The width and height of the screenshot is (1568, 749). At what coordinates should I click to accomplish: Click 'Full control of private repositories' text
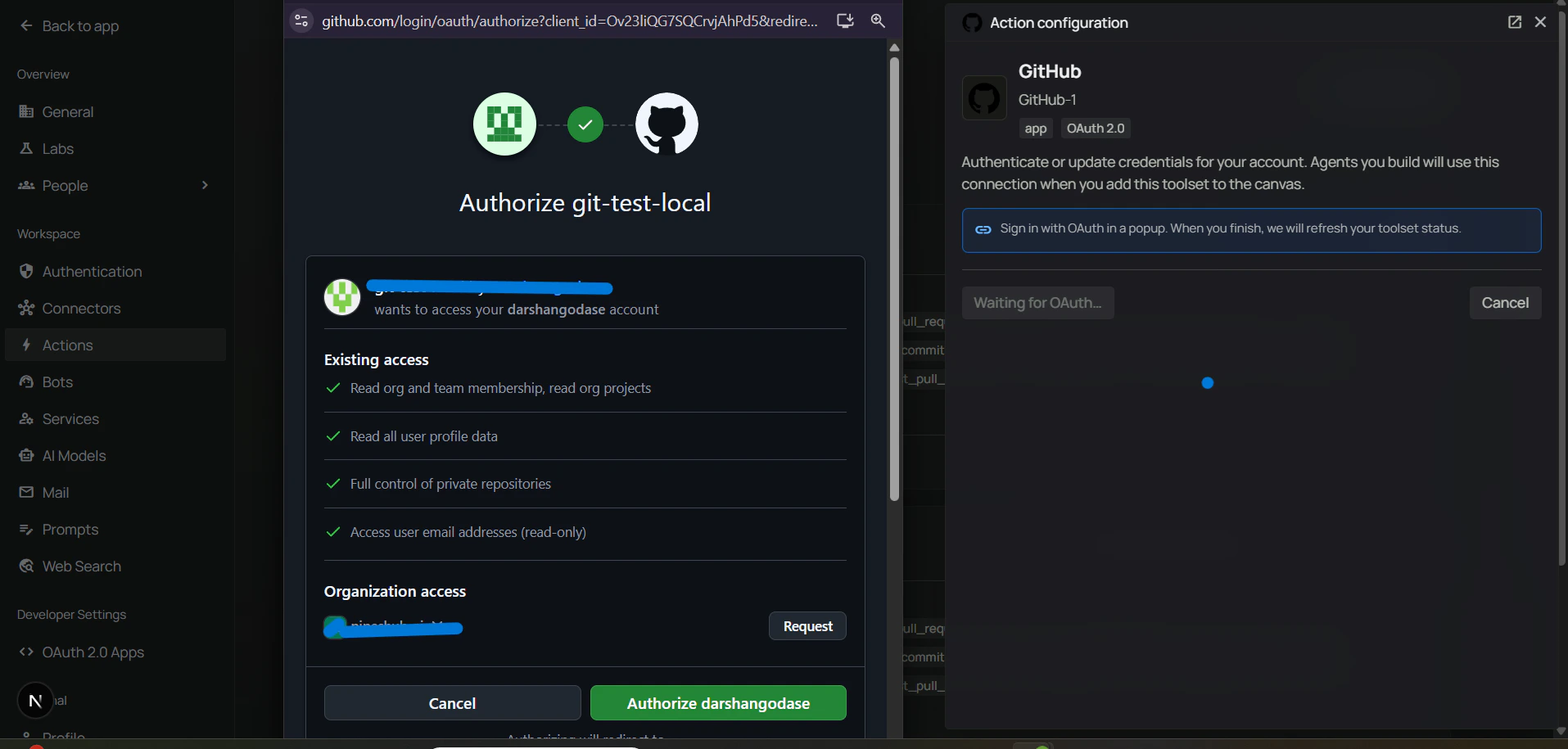(450, 484)
